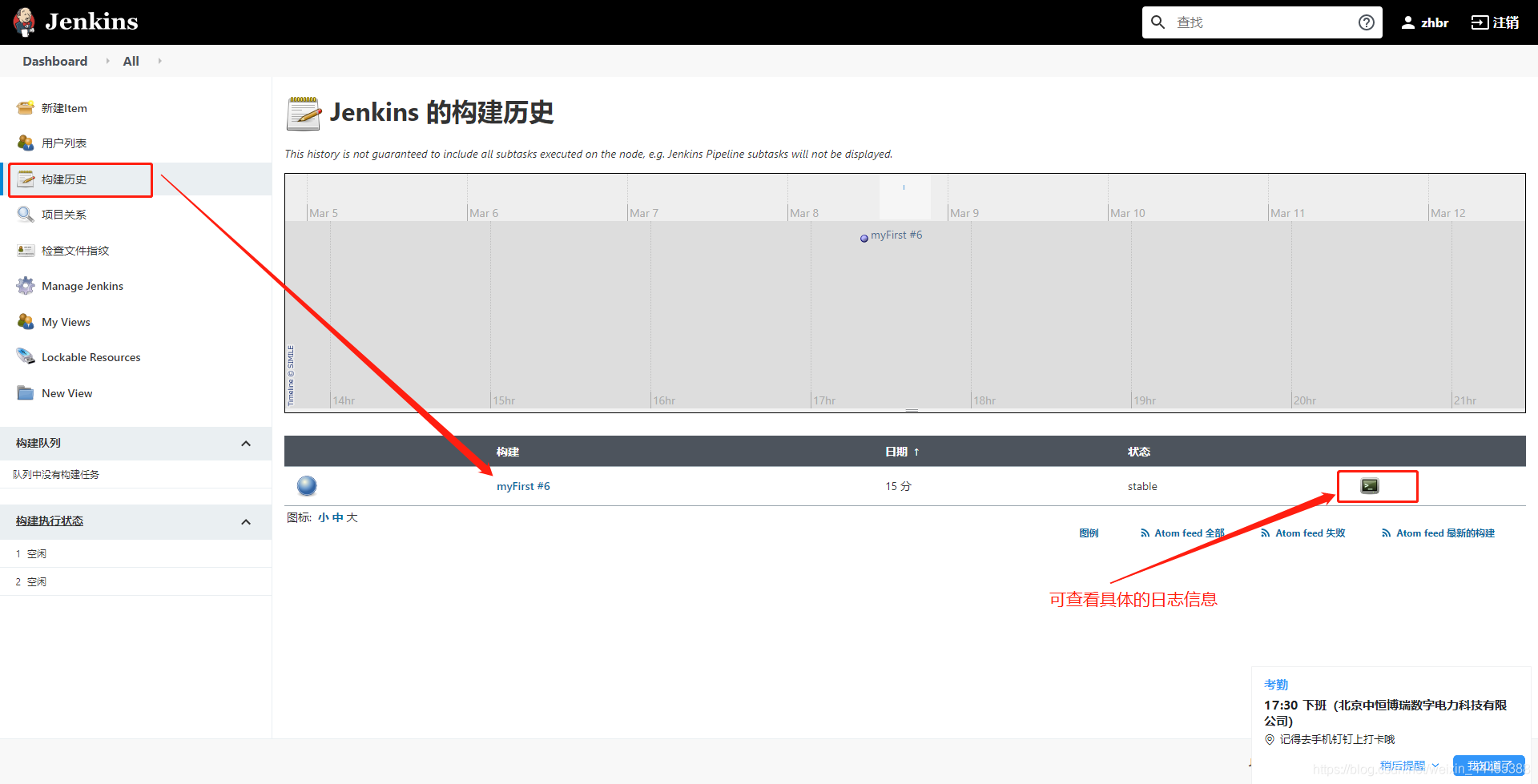Open 用户列表 in sidebar

[x=64, y=143]
